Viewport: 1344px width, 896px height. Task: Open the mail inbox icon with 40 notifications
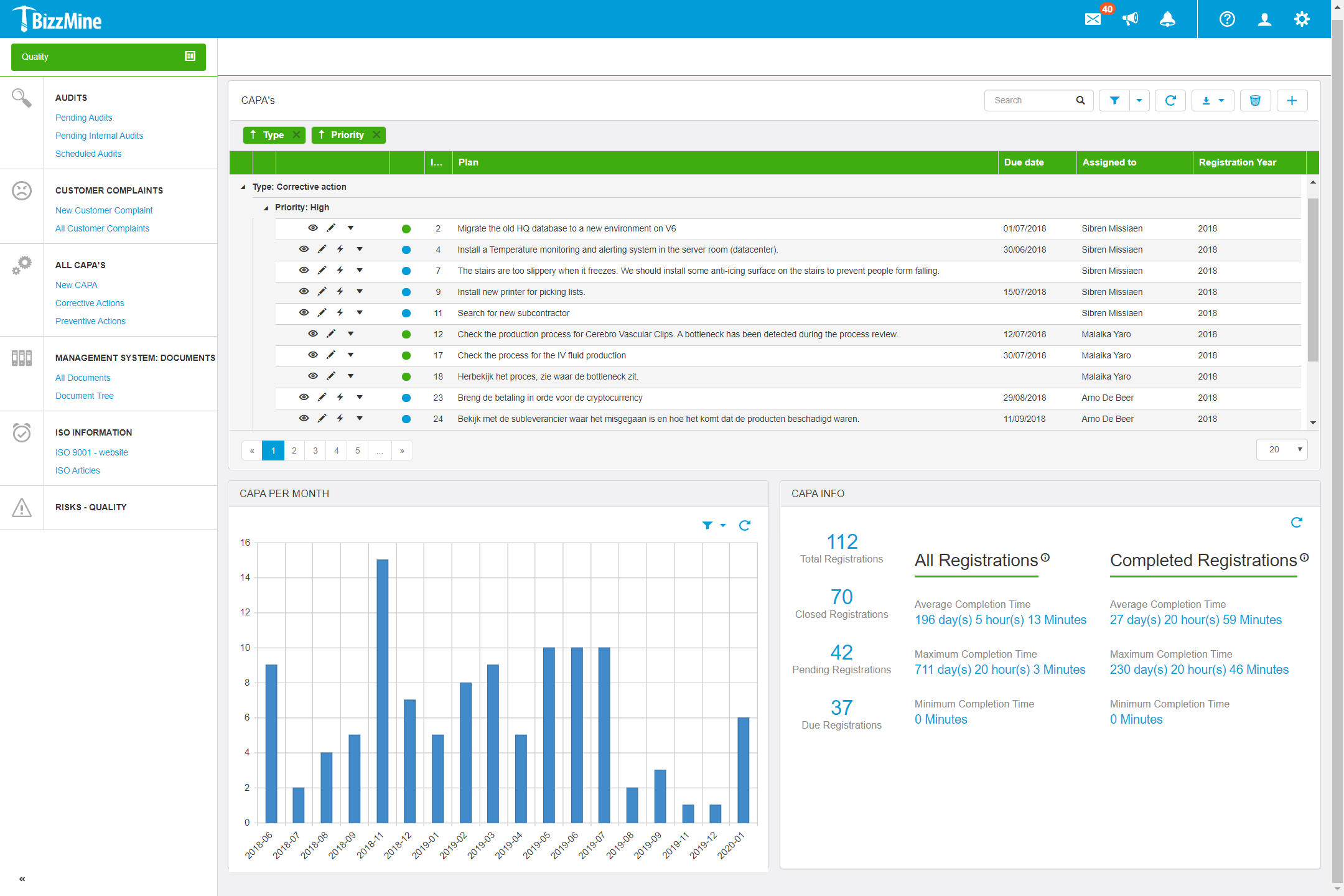point(1093,19)
